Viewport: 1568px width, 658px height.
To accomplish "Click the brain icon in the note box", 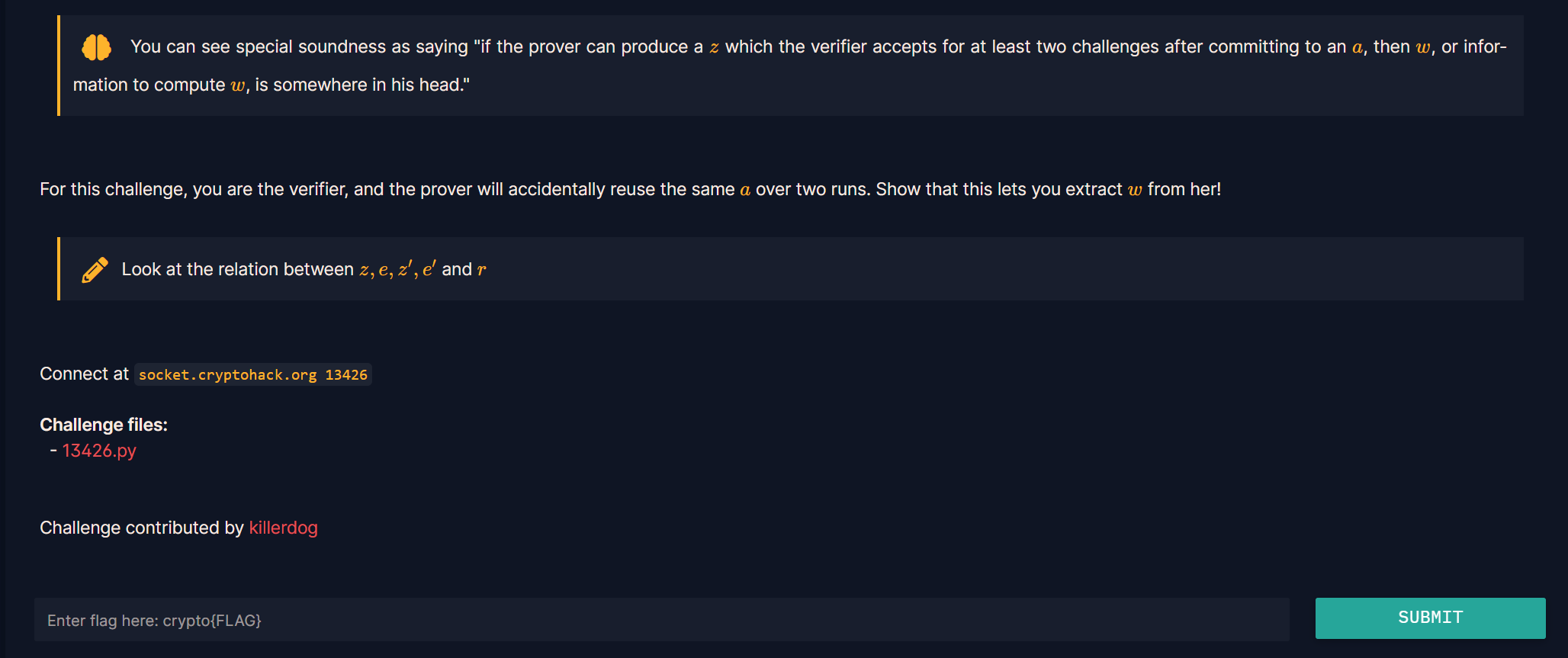I will [96, 47].
